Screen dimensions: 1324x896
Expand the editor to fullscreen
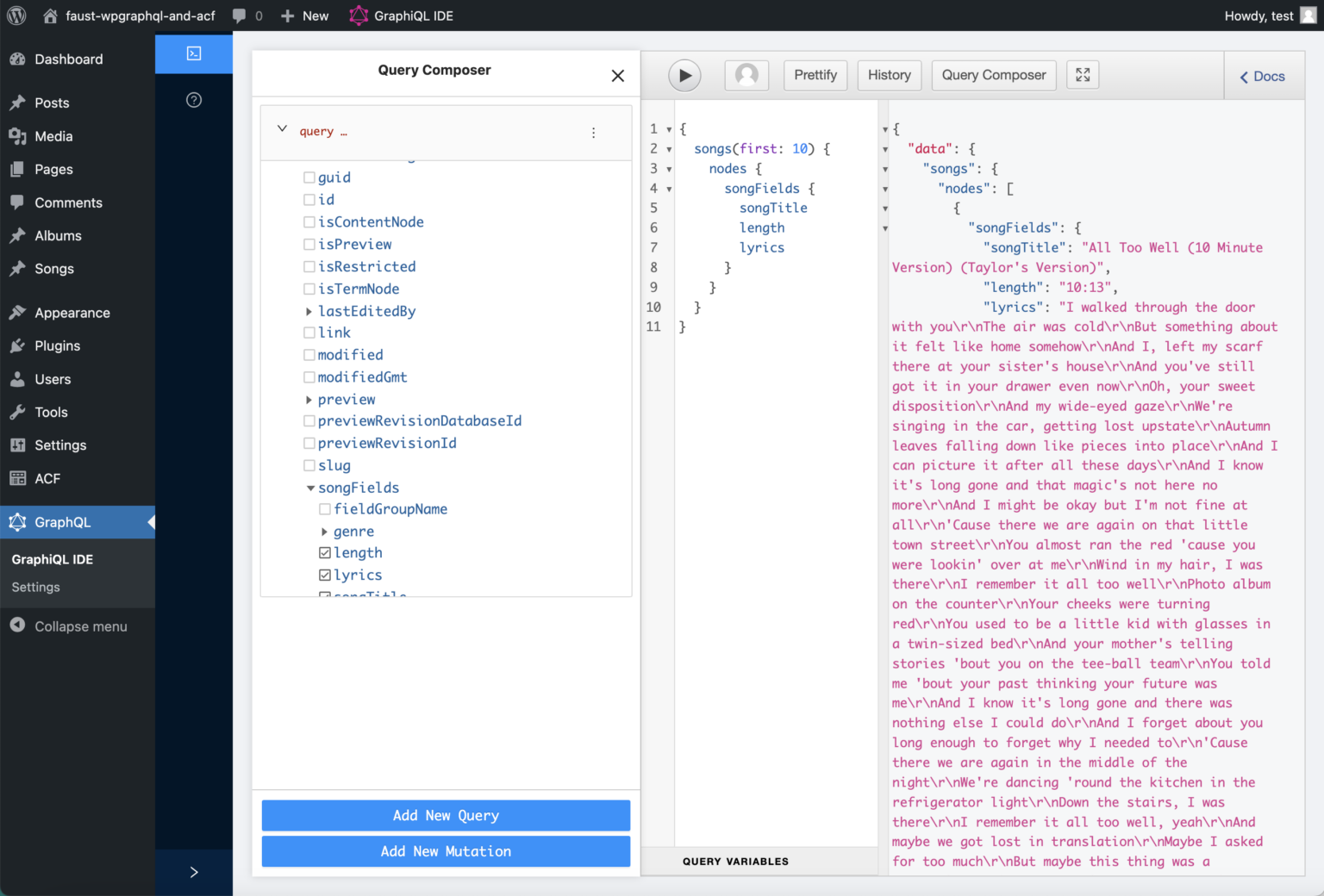point(1083,75)
